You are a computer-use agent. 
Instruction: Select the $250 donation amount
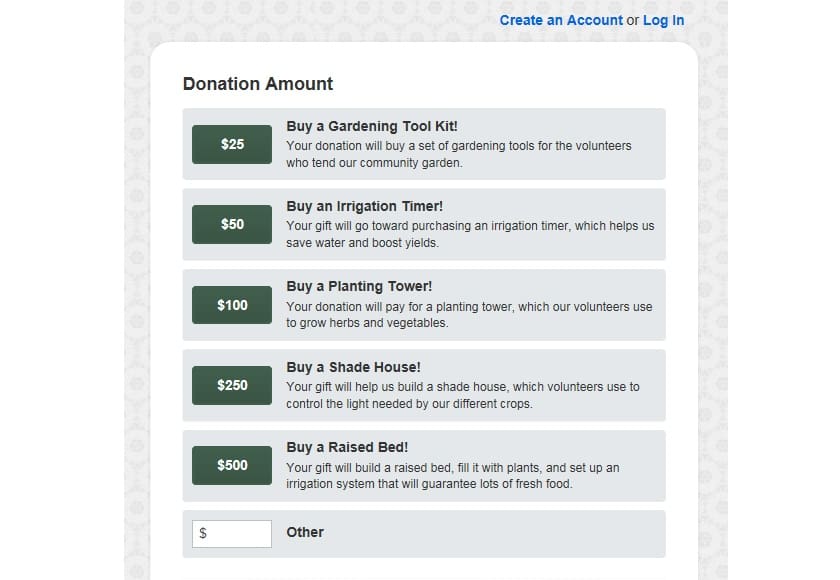(x=232, y=385)
